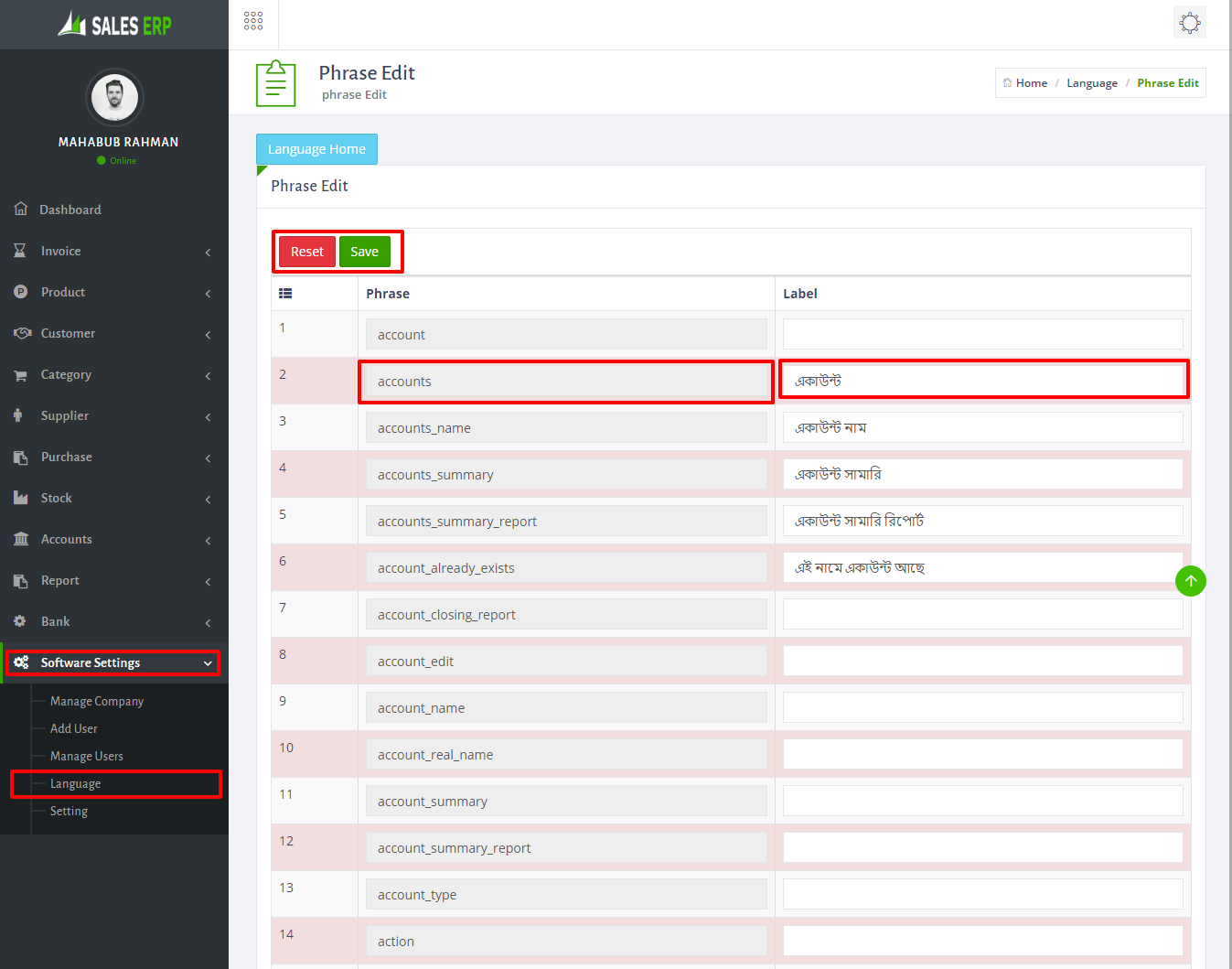
Task: Open the settings gear icon at top right
Action: pyautogui.click(x=1190, y=23)
